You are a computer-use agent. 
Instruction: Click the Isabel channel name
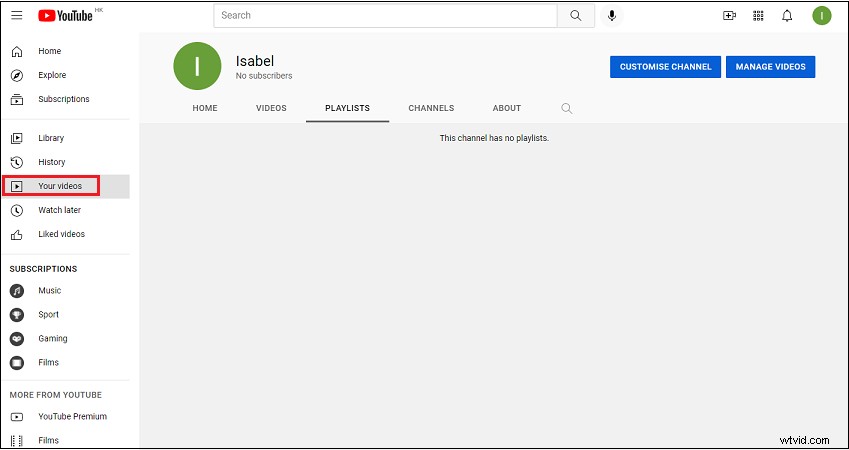pyautogui.click(x=255, y=61)
